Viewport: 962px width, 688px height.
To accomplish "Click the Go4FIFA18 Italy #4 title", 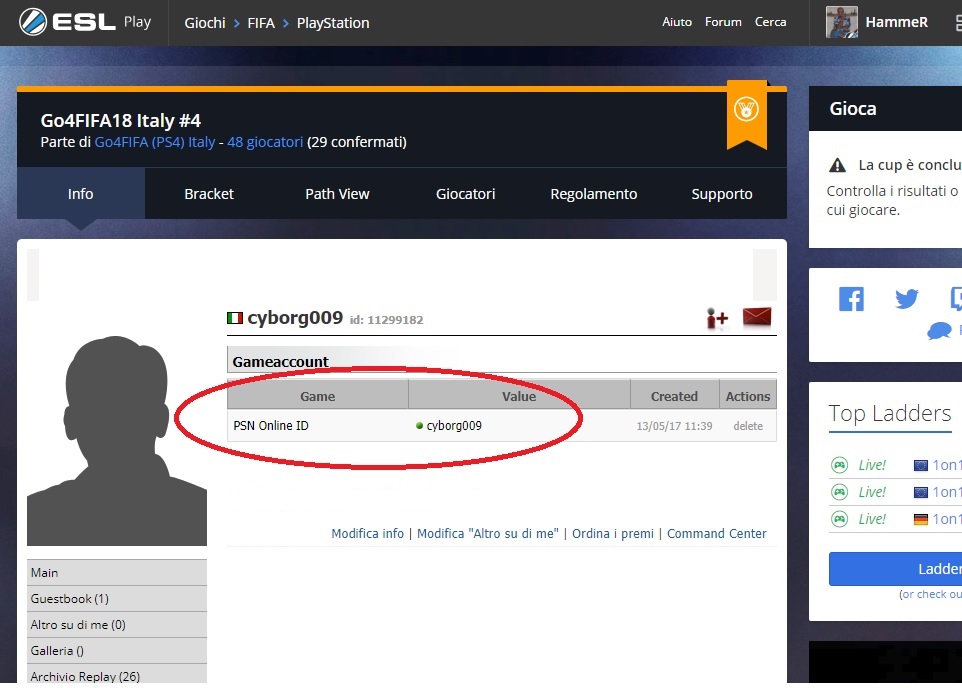I will point(121,121).
